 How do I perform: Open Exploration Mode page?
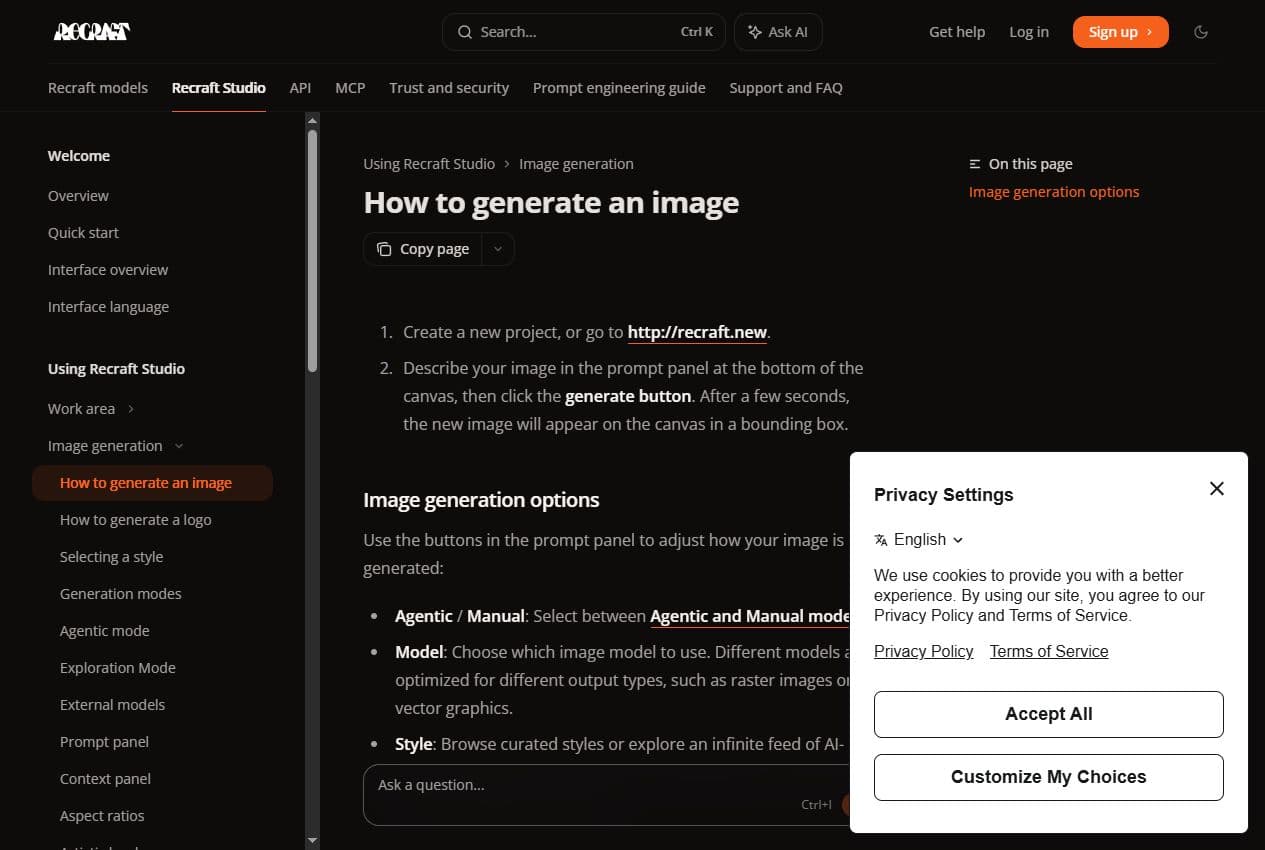(117, 668)
